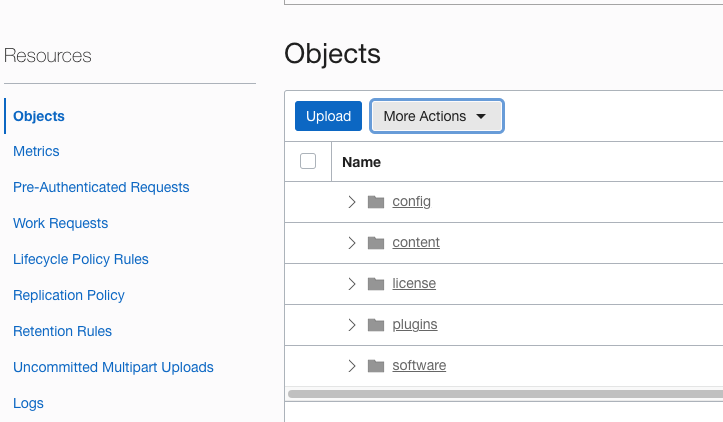
Task: Click the content folder icon
Action: tap(376, 243)
